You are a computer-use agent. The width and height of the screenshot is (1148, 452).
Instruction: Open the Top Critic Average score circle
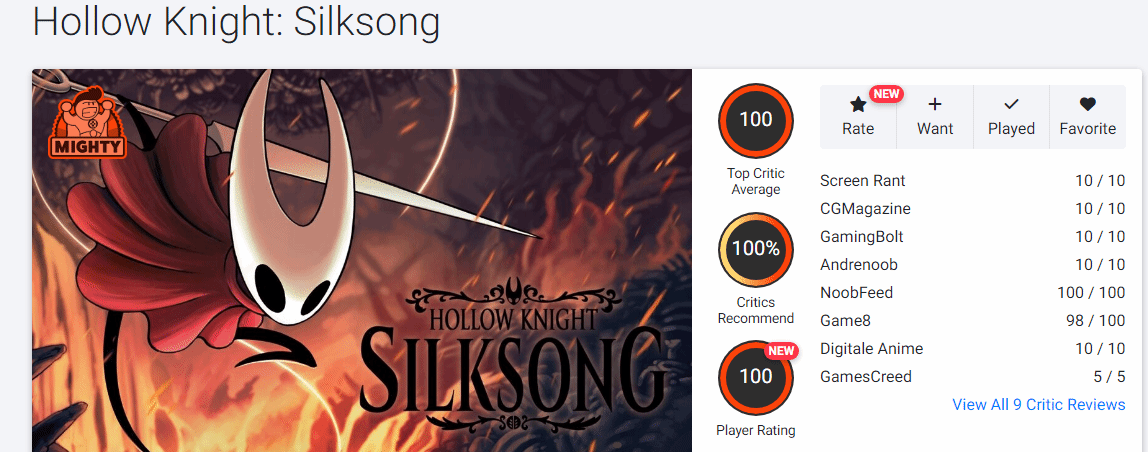756,120
